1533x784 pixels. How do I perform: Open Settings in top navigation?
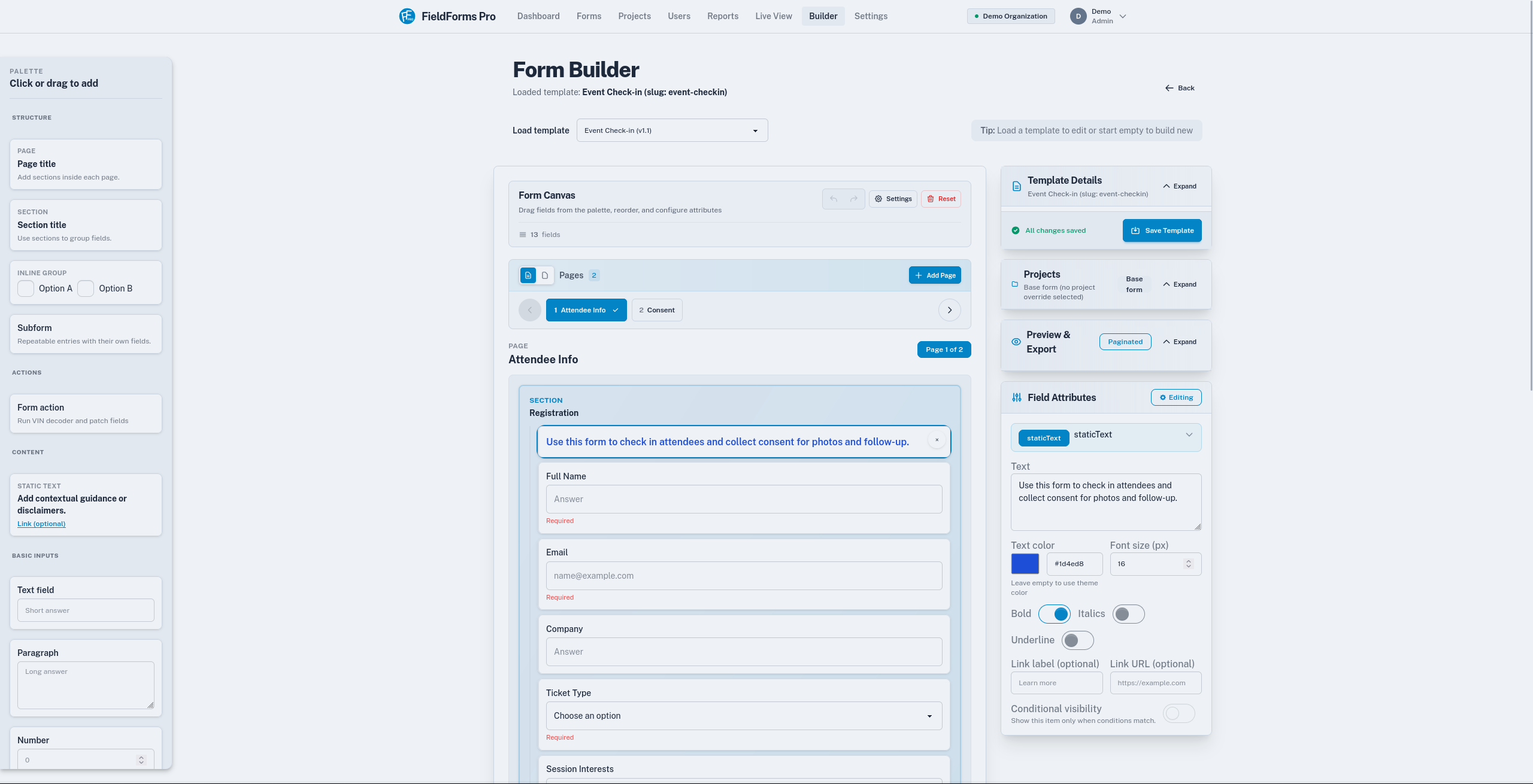871,16
